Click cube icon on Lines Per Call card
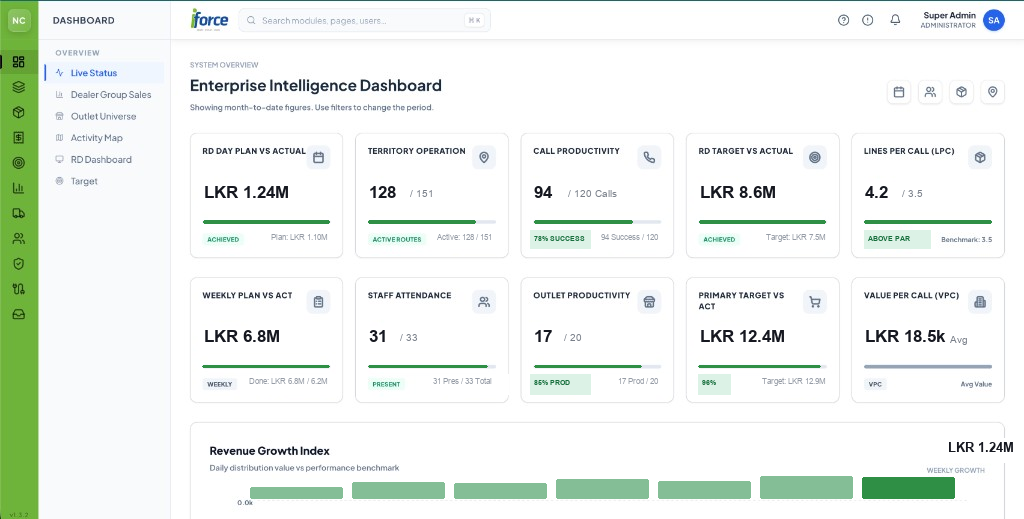Screen dimensions: 1024x519 [980, 157]
